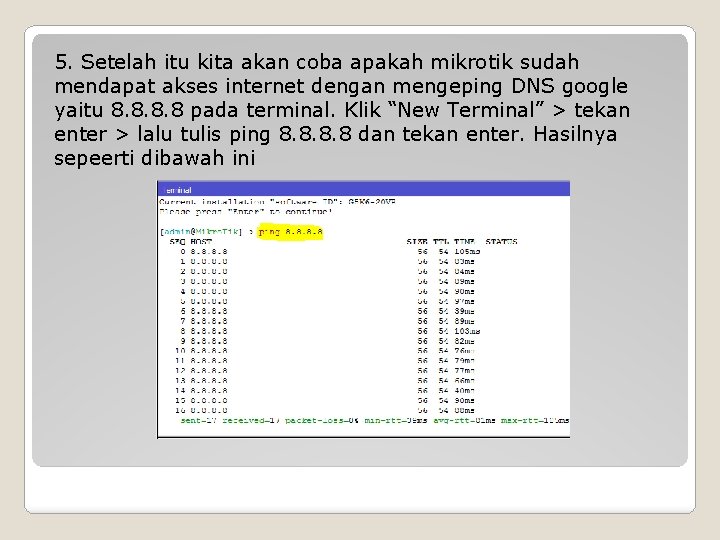This screenshot has height=540, width=720.
Task: Click sequence number 16 in last row
Action: click(180, 411)
